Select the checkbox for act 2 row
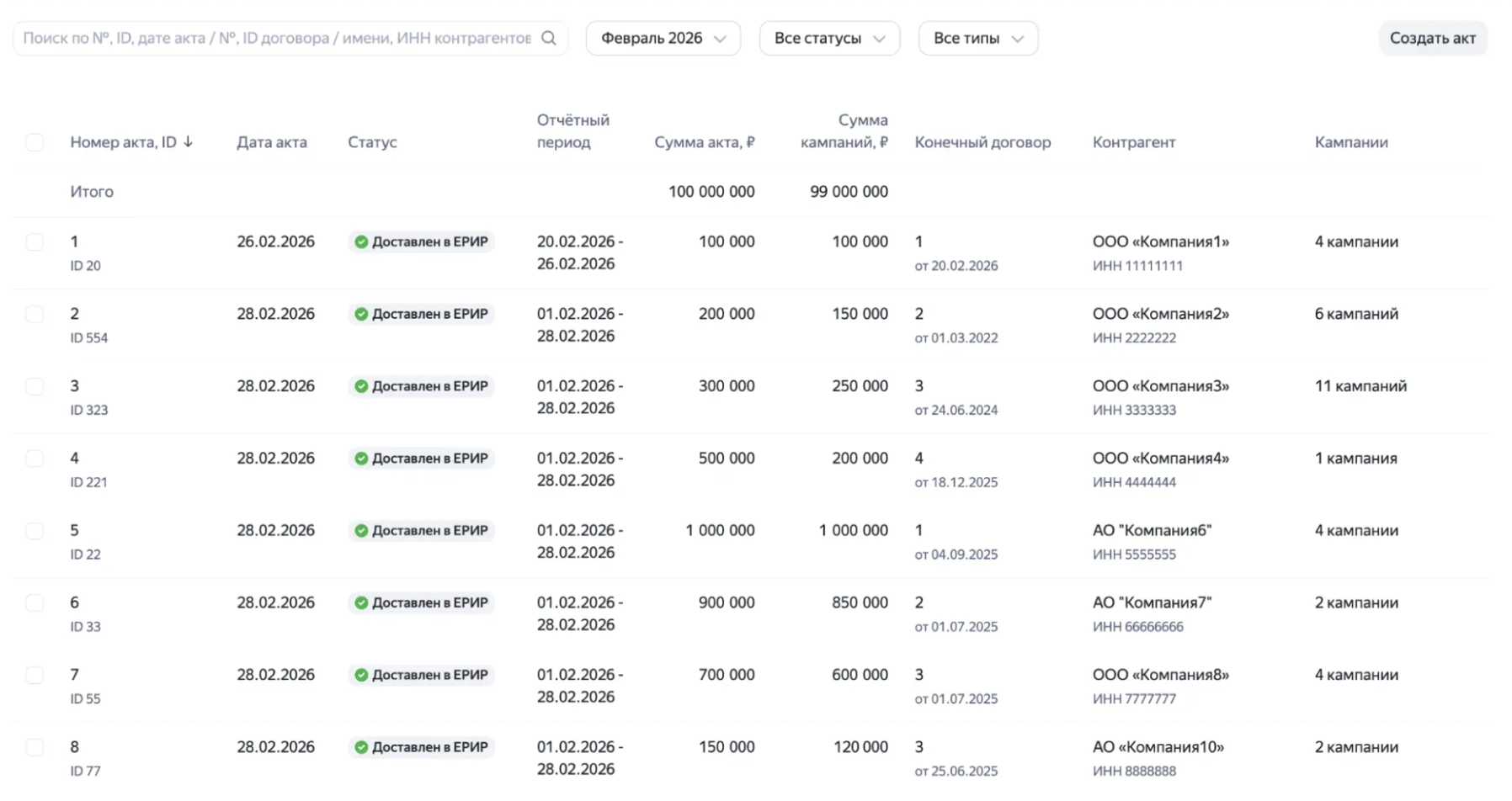This screenshot has width=1512, height=801. point(35,314)
